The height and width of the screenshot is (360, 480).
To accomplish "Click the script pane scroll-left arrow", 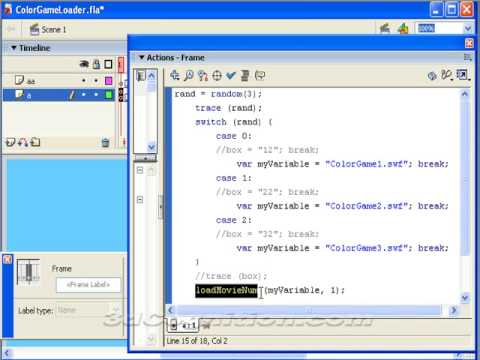I will tap(171, 310).
